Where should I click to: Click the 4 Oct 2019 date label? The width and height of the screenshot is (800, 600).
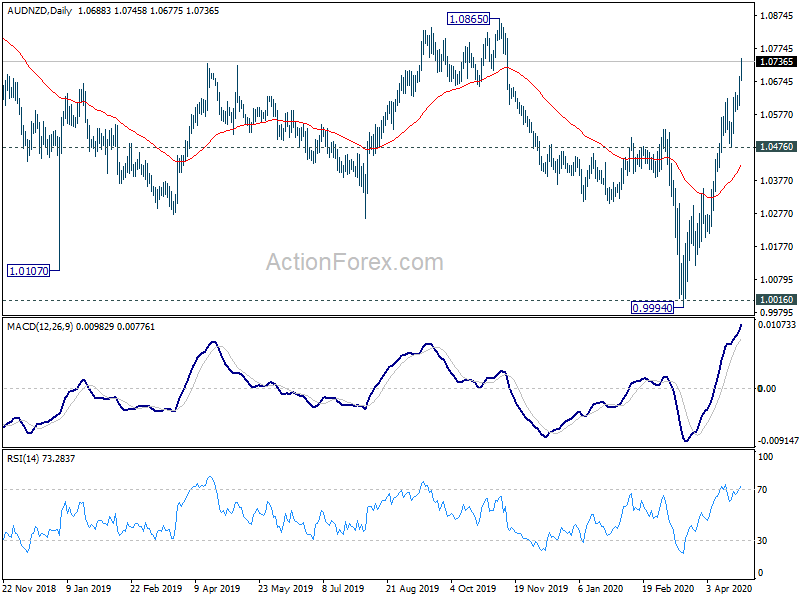[x=473, y=588]
